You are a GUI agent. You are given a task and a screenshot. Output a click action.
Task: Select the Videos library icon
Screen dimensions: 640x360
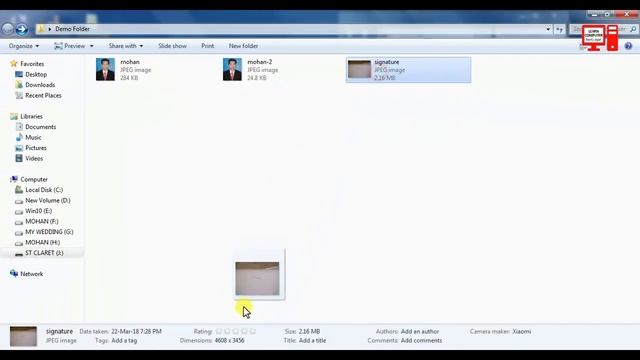pyautogui.click(x=19, y=158)
